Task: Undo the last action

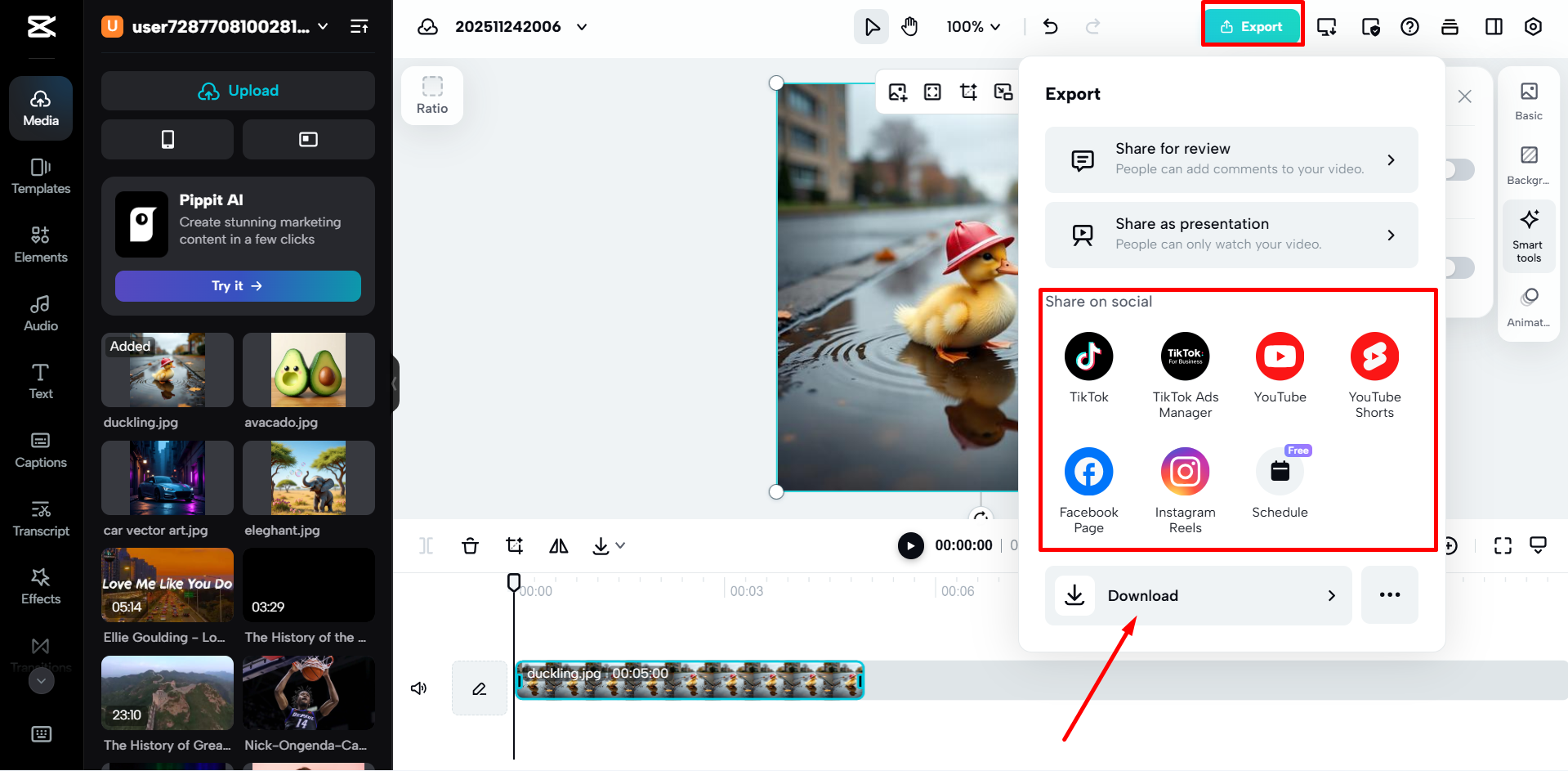Action: tap(1051, 27)
